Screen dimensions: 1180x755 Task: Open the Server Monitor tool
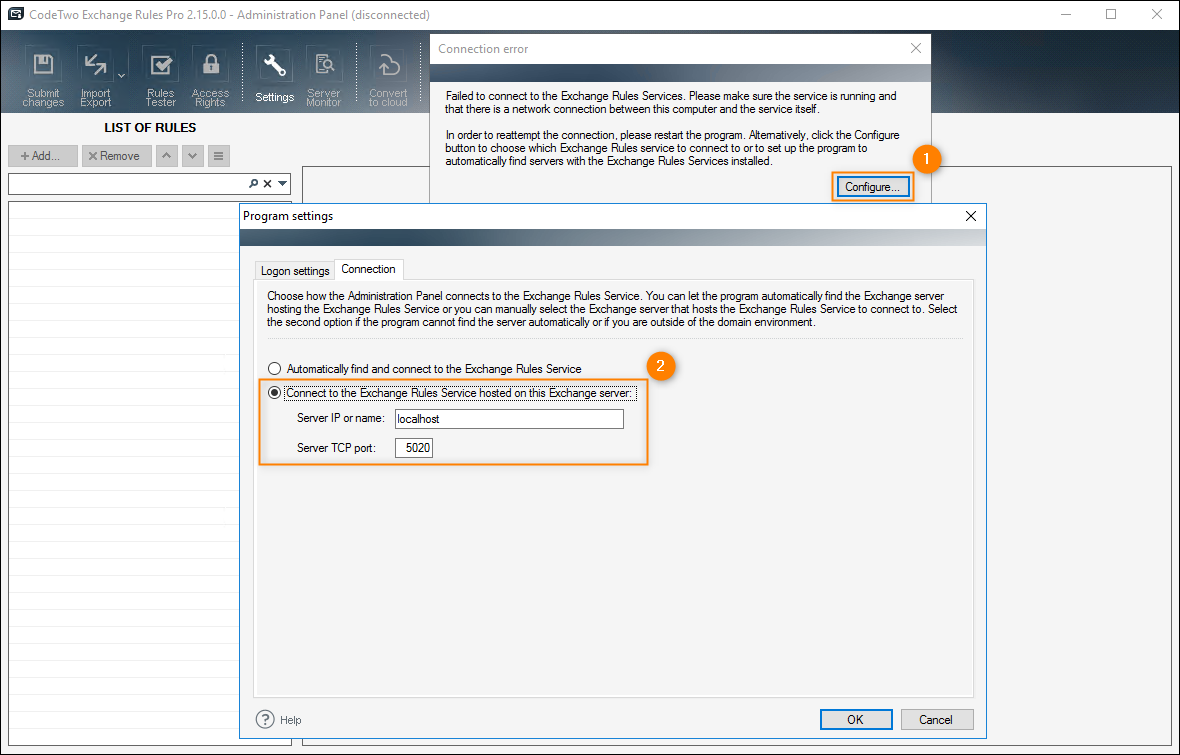(x=324, y=78)
